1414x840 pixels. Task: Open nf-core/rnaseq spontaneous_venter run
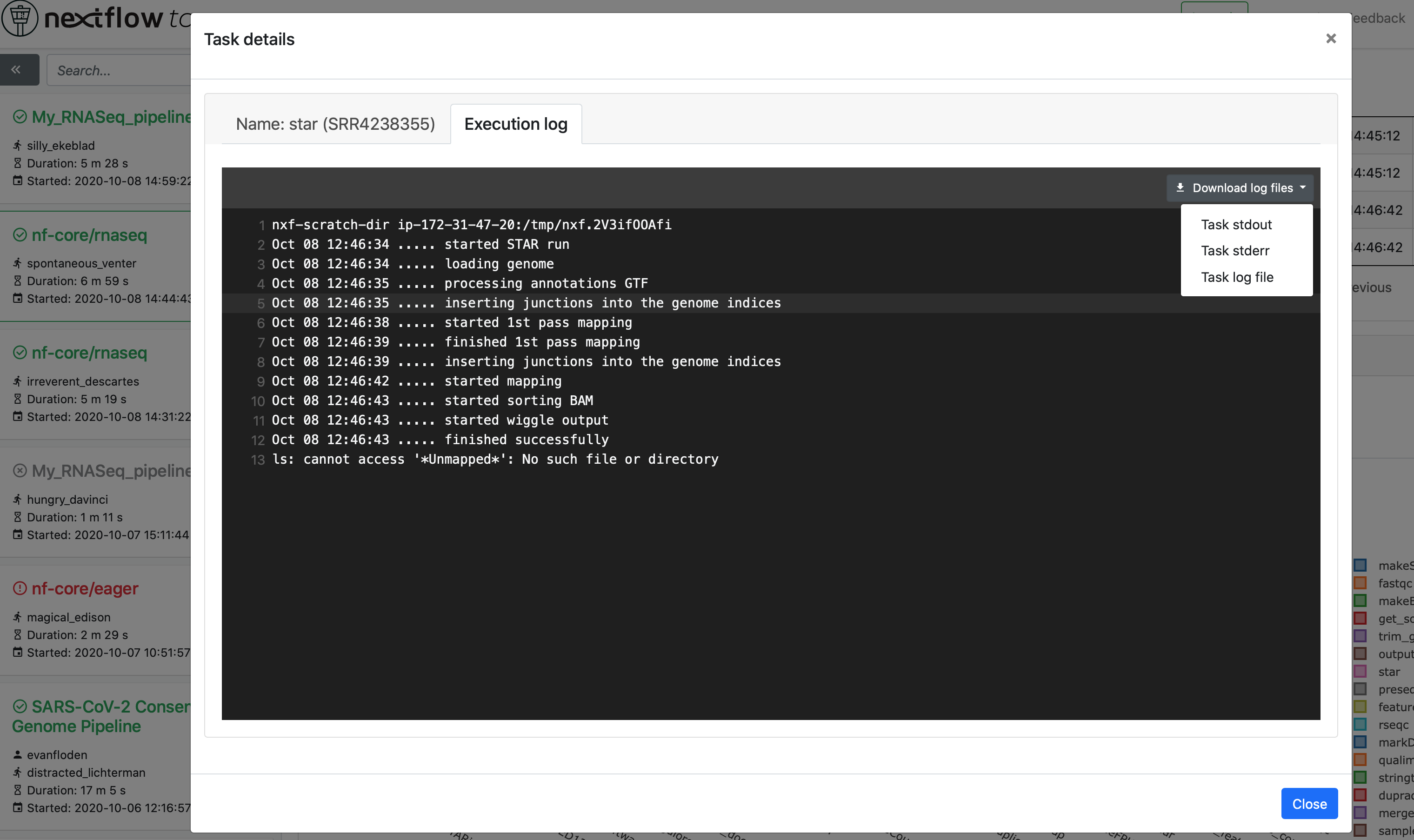click(x=89, y=235)
